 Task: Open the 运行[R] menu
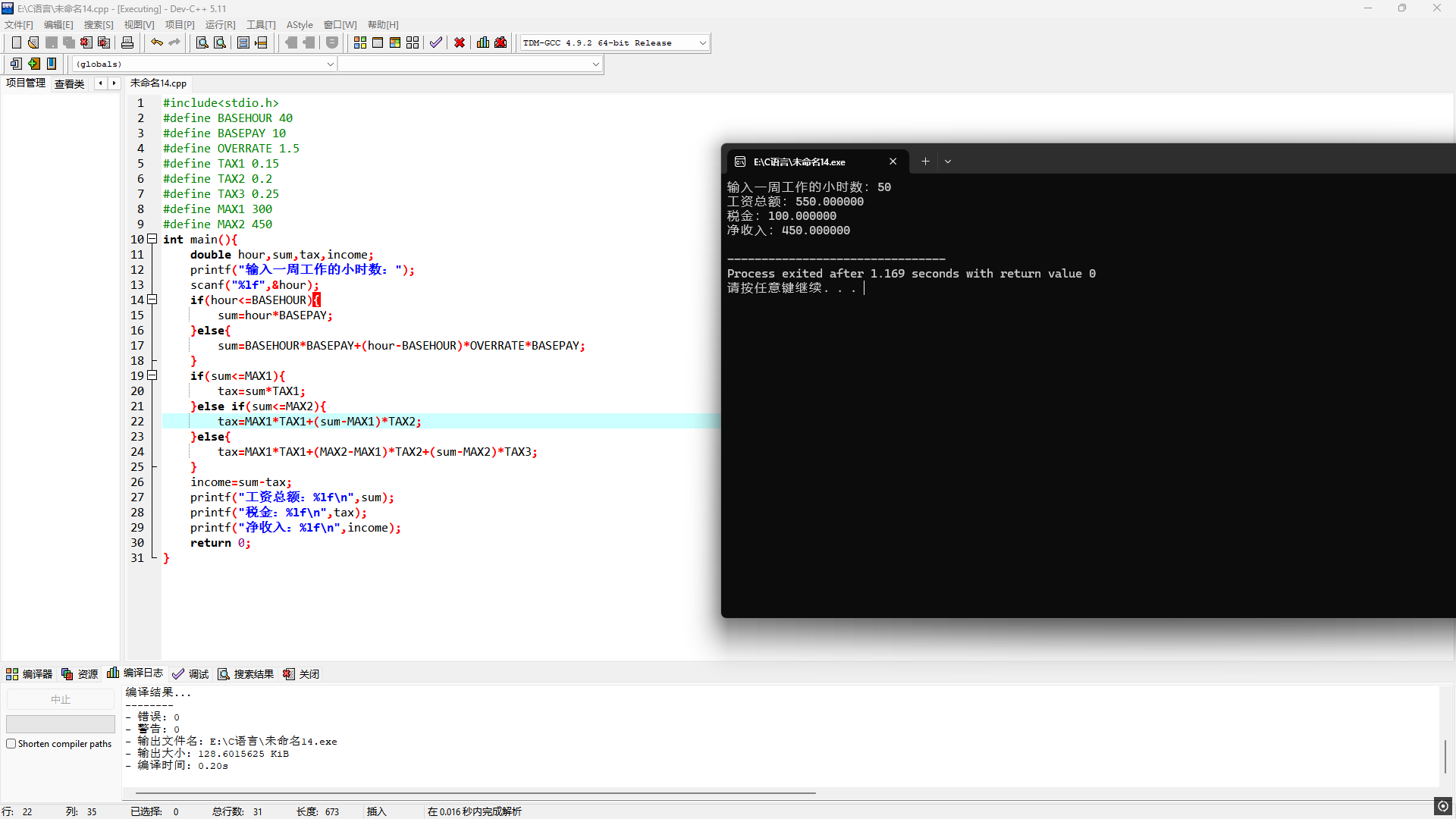pyautogui.click(x=220, y=25)
